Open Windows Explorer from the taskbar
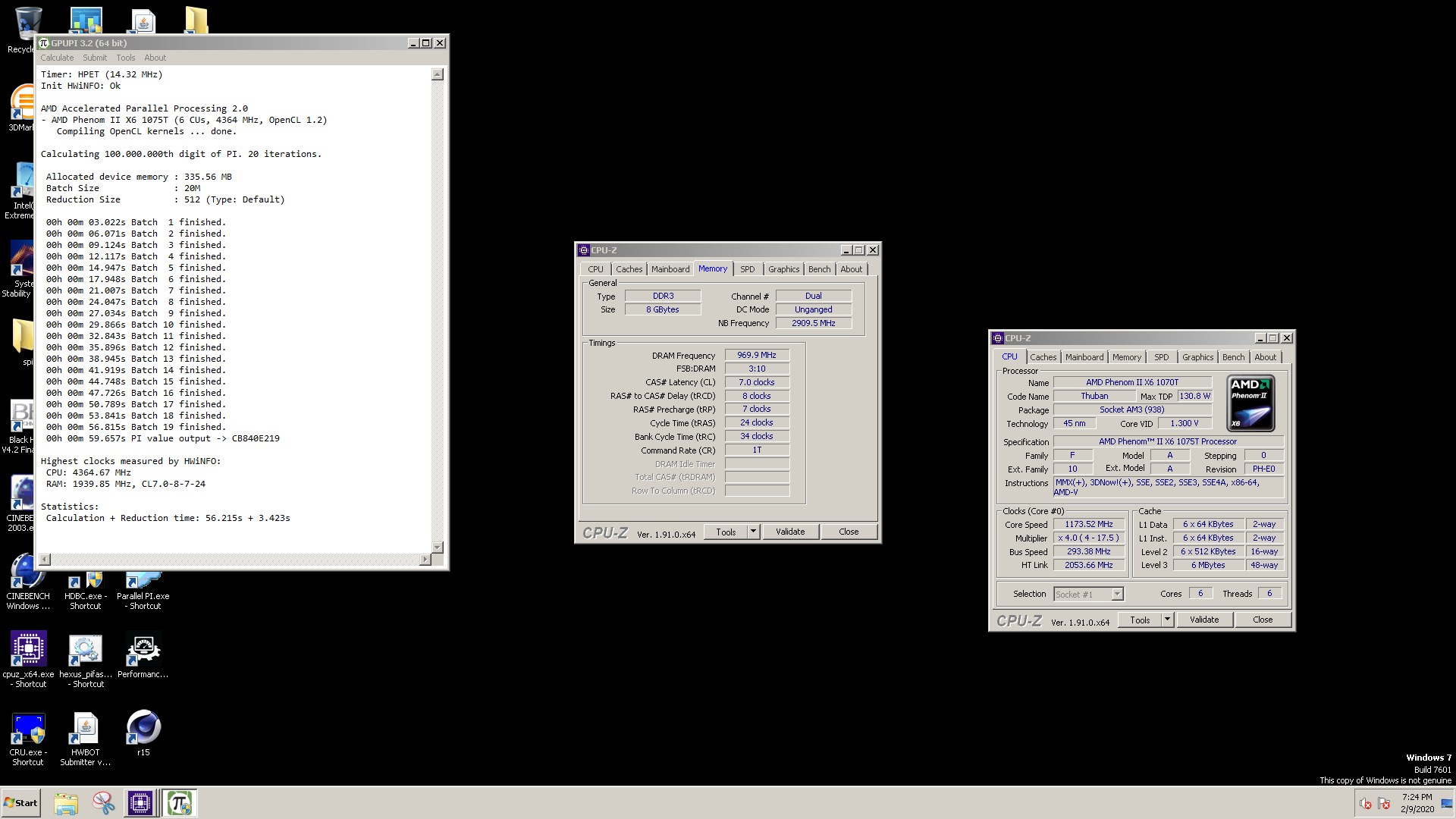The image size is (1456, 819). coord(66,803)
